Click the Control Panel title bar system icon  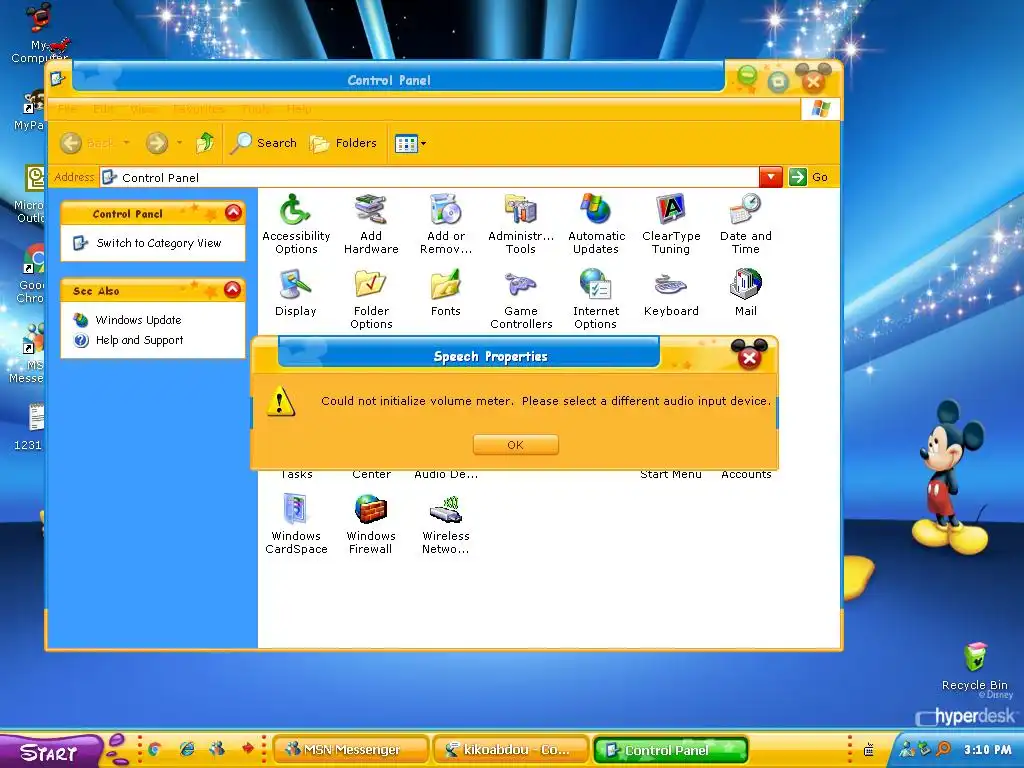[58, 79]
